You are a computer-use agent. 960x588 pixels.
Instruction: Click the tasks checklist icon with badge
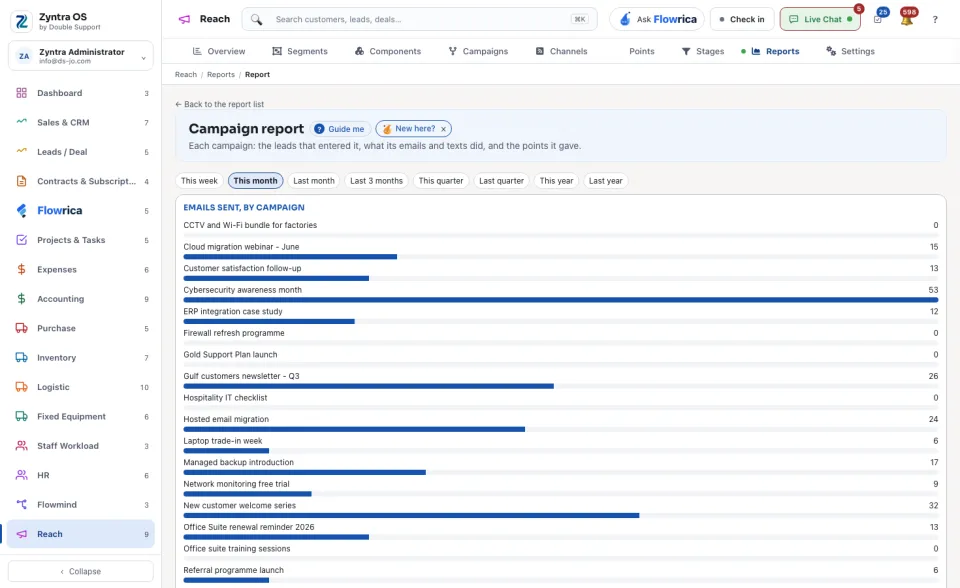(x=879, y=19)
